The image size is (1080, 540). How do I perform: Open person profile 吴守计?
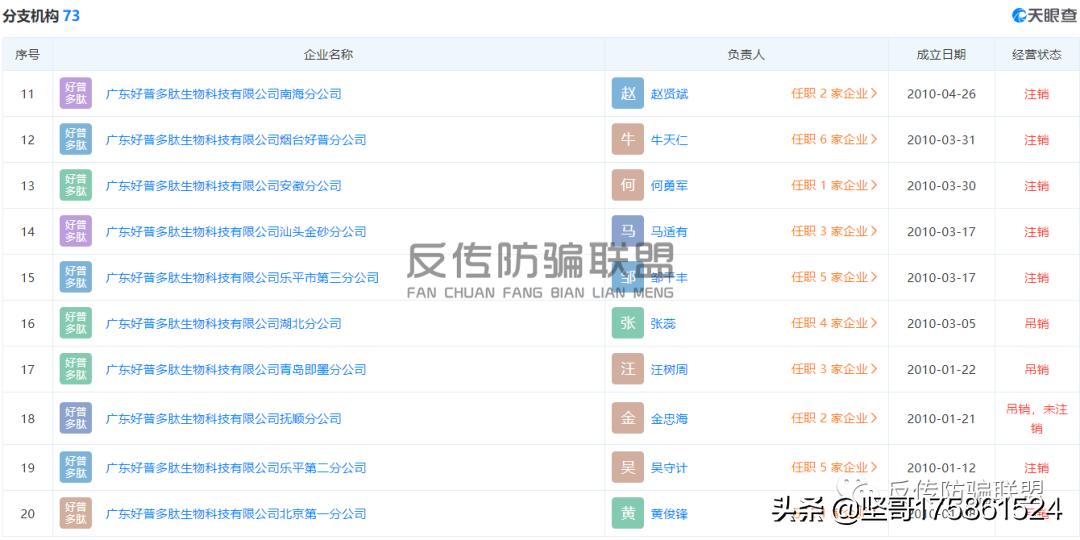[669, 468]
